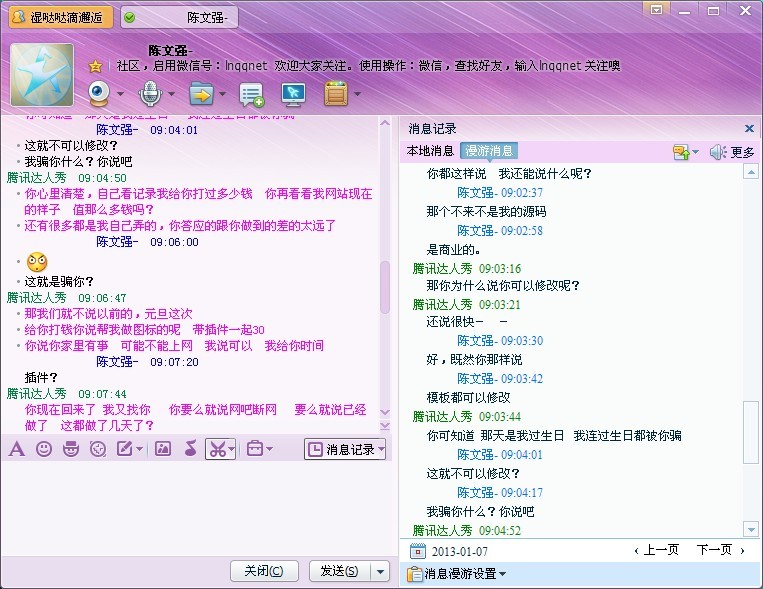Expand export records dropdown arrow

point(695,152)
